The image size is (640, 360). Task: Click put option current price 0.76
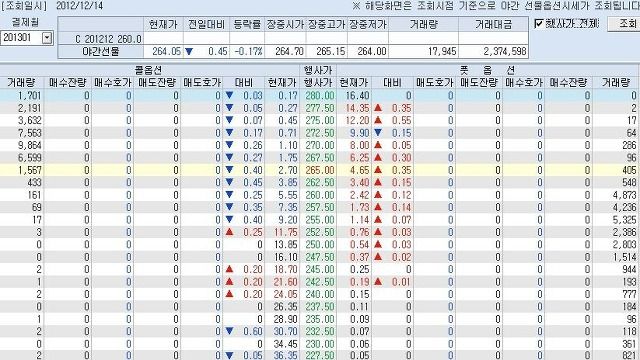354,232
